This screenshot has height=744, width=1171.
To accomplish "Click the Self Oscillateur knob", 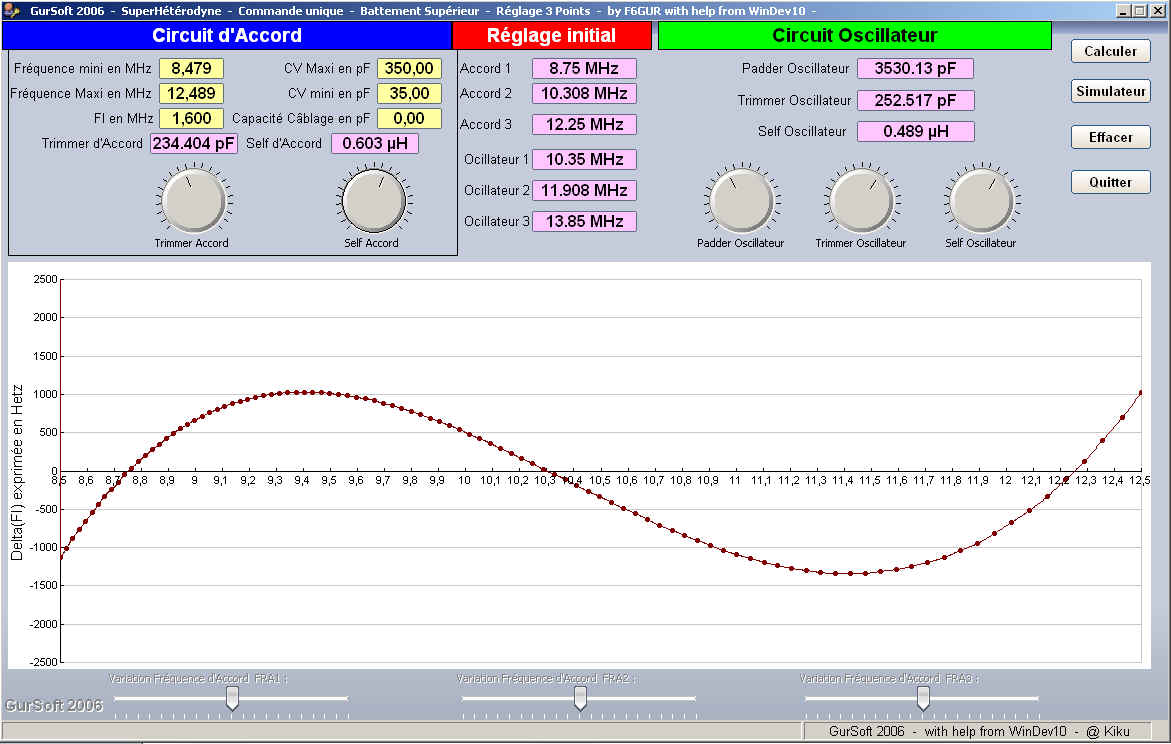I will pyautogui.click(x=981, y=200).
